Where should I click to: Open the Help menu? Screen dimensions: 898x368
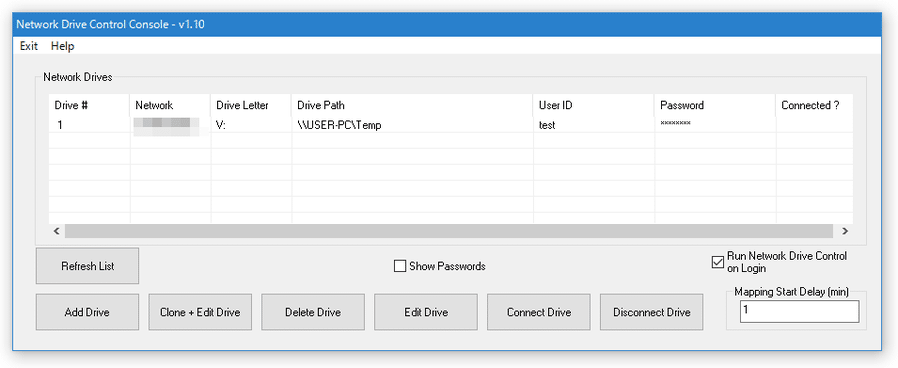click(x=62, y=46)
